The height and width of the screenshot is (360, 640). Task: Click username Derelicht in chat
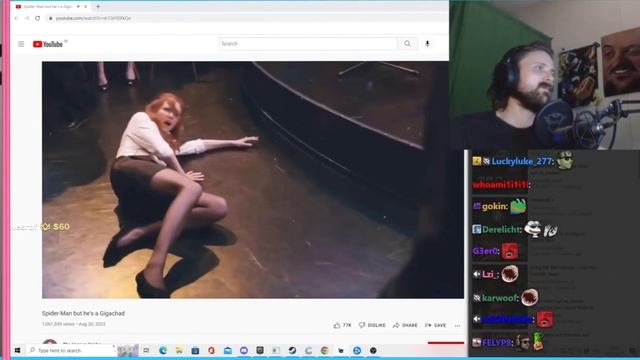(x=502, y=229)
